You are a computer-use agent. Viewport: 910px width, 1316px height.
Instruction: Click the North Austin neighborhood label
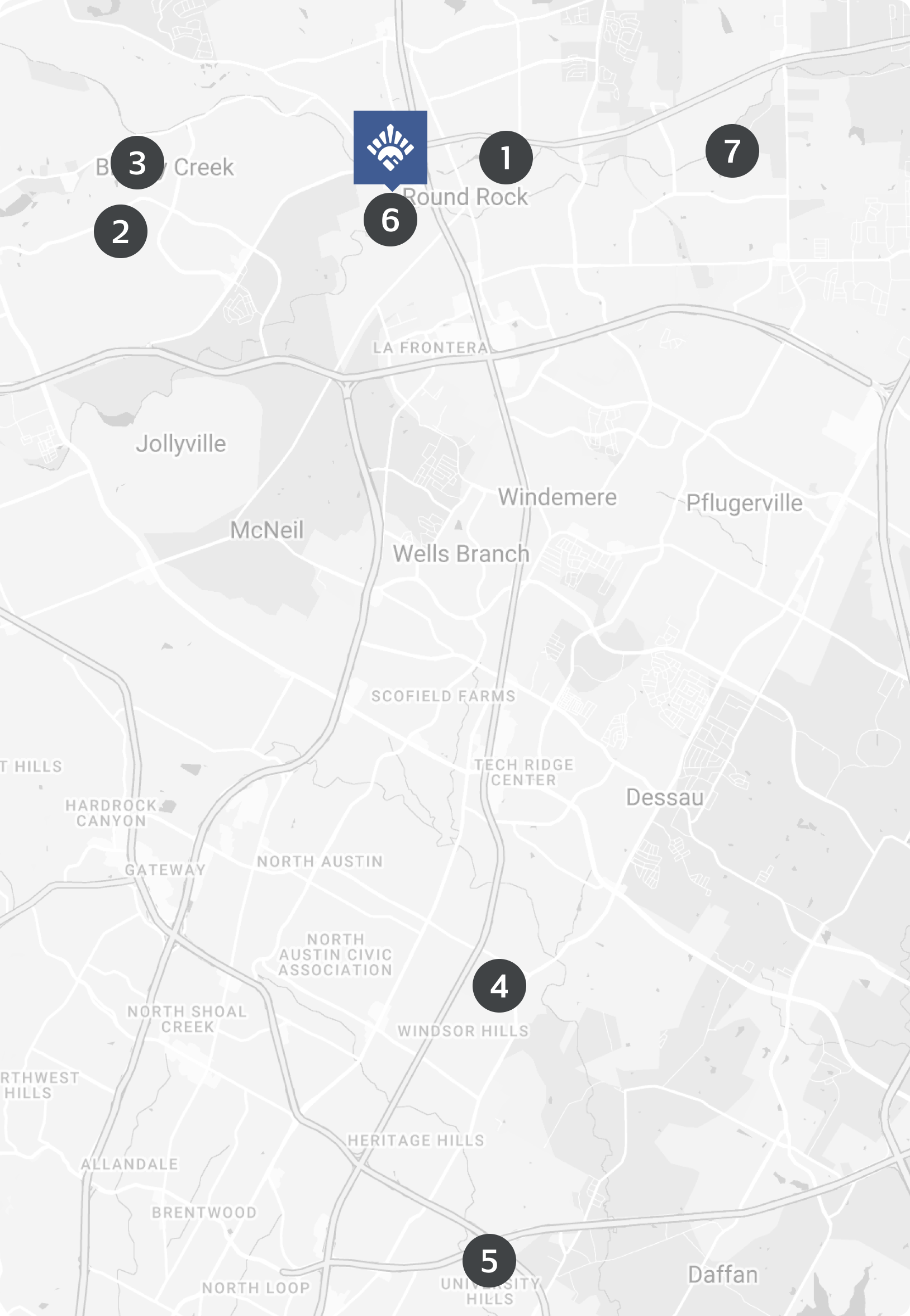(x=320, y=862)
